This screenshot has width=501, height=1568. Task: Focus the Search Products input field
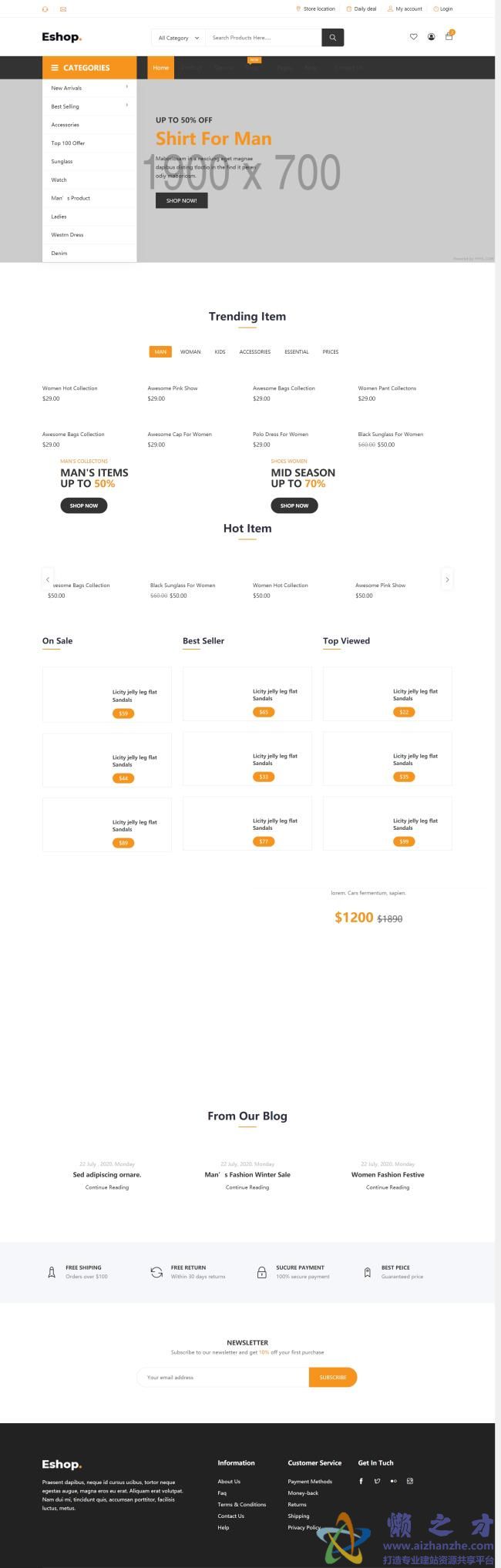pos(264,38)
